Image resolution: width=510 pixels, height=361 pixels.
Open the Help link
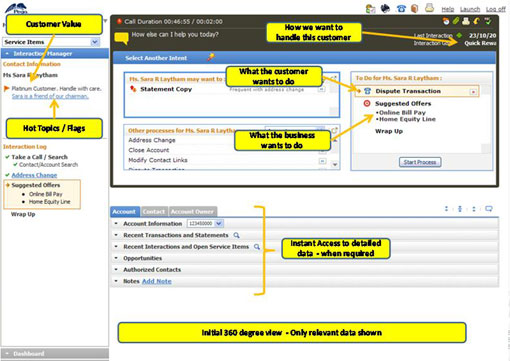[448, 9]
